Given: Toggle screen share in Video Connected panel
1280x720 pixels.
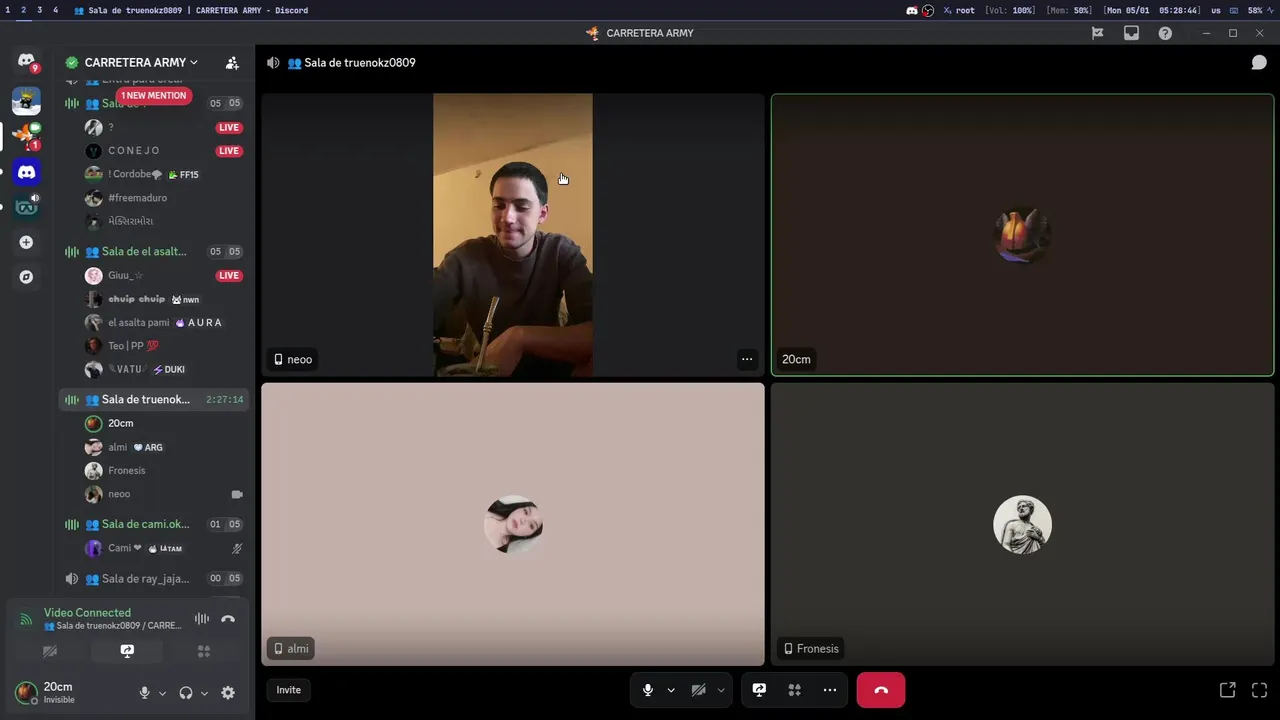Looking at the screenshot, I should point(127,651).
